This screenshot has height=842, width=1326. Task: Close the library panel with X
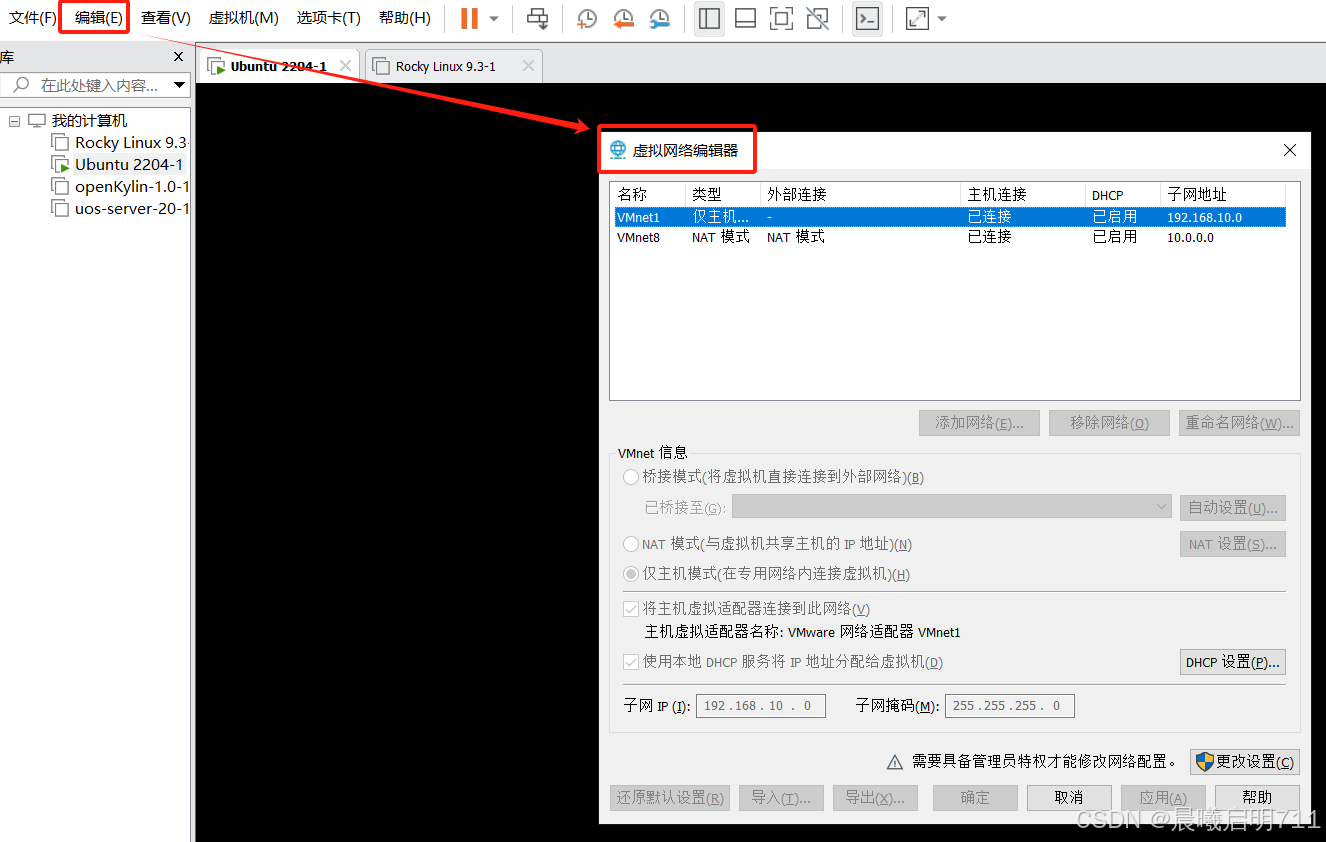[178, 57]
